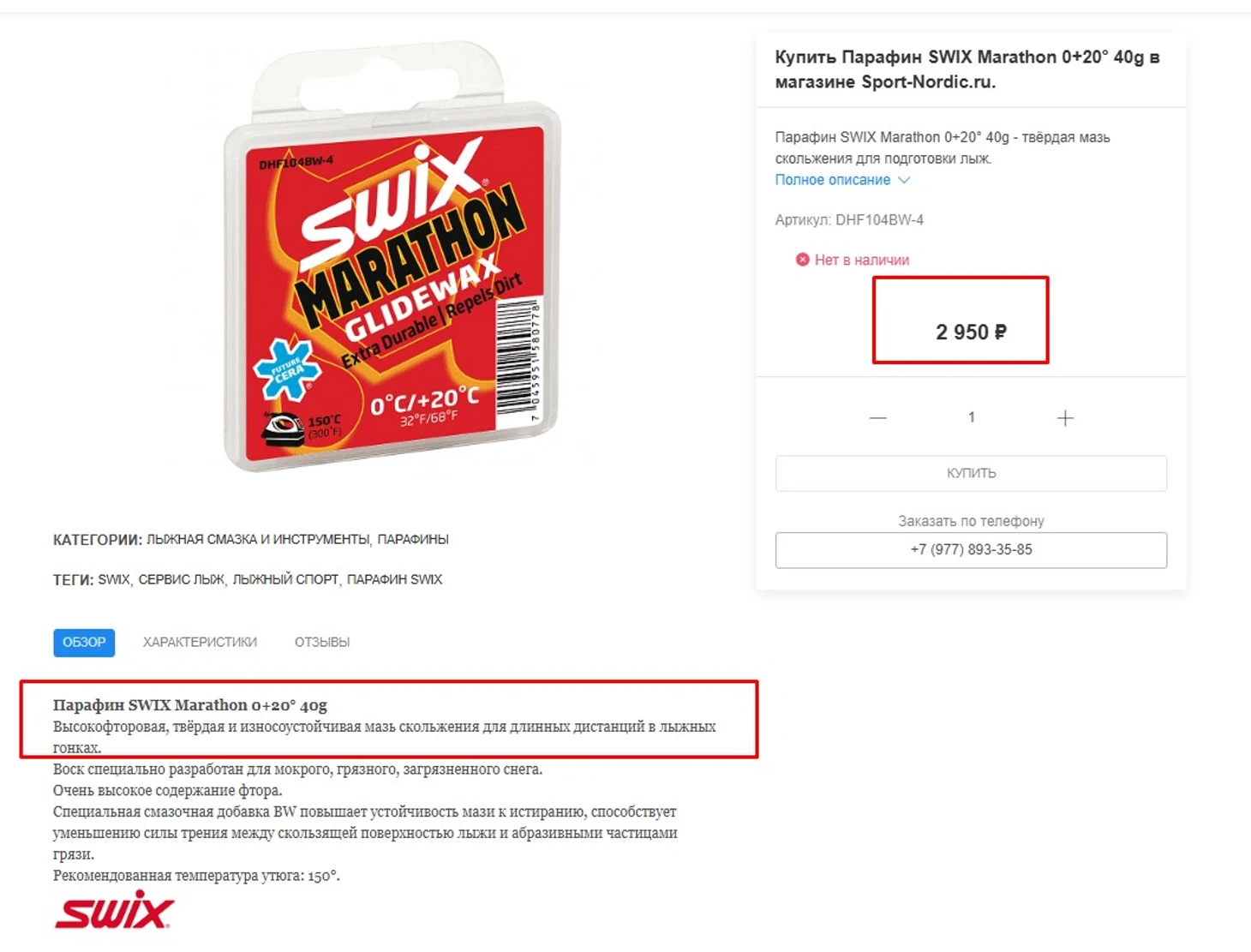Click the red out-of-stock cross icon
Image resolution: width=1251 pixels, height=952 pixels.
point(803,260)
